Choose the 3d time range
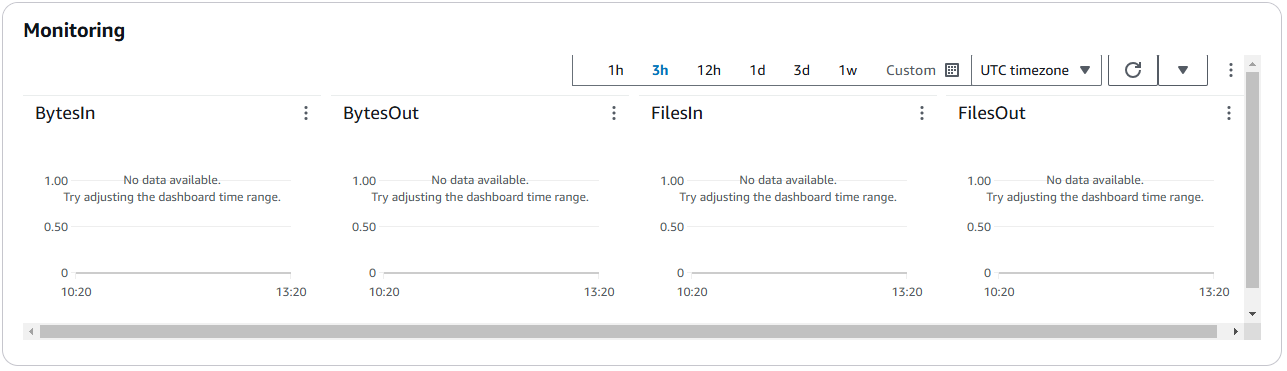 [x=802, y=70]
